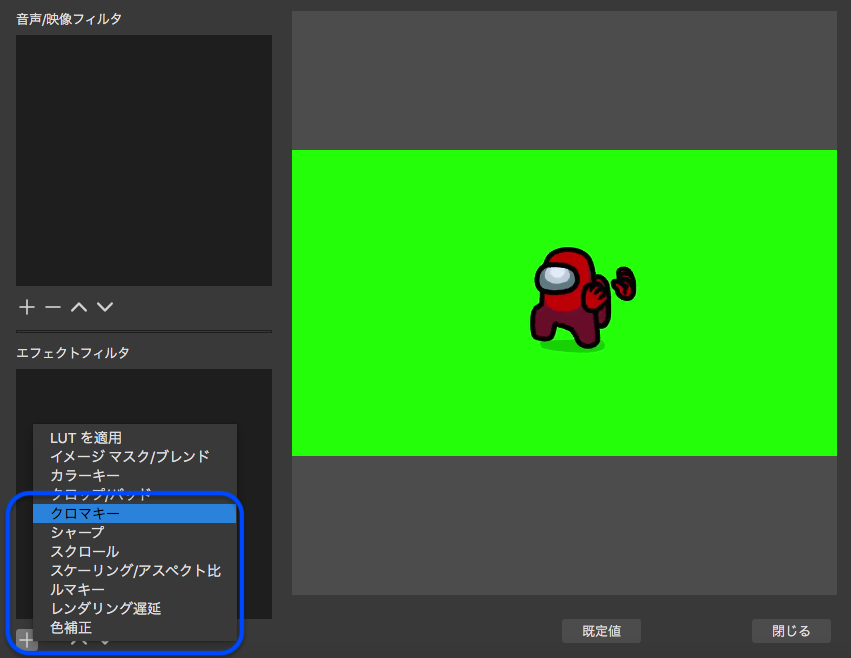Move audio/video filter up with up arrow
This screenshot has height=658, width=851.
79,307
